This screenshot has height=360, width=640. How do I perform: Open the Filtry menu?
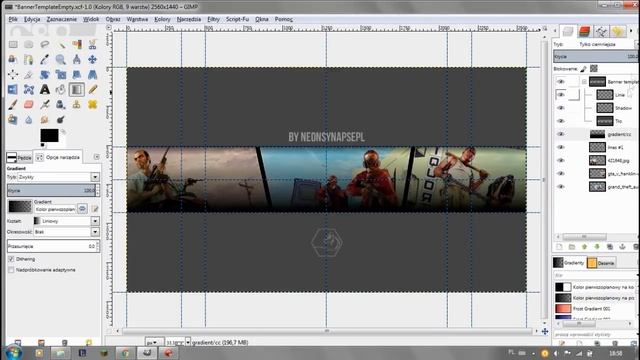pyautogui.click(x=213, y=19)
